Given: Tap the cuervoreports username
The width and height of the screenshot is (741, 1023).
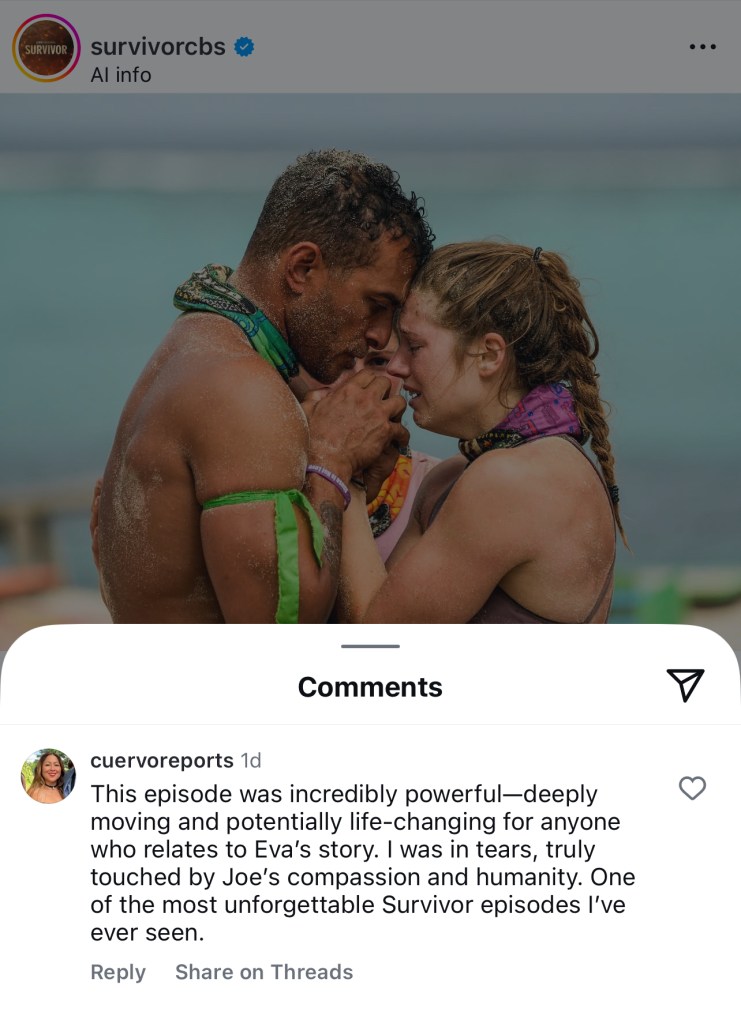Looking at the screenshot, I should pos(162,761).
